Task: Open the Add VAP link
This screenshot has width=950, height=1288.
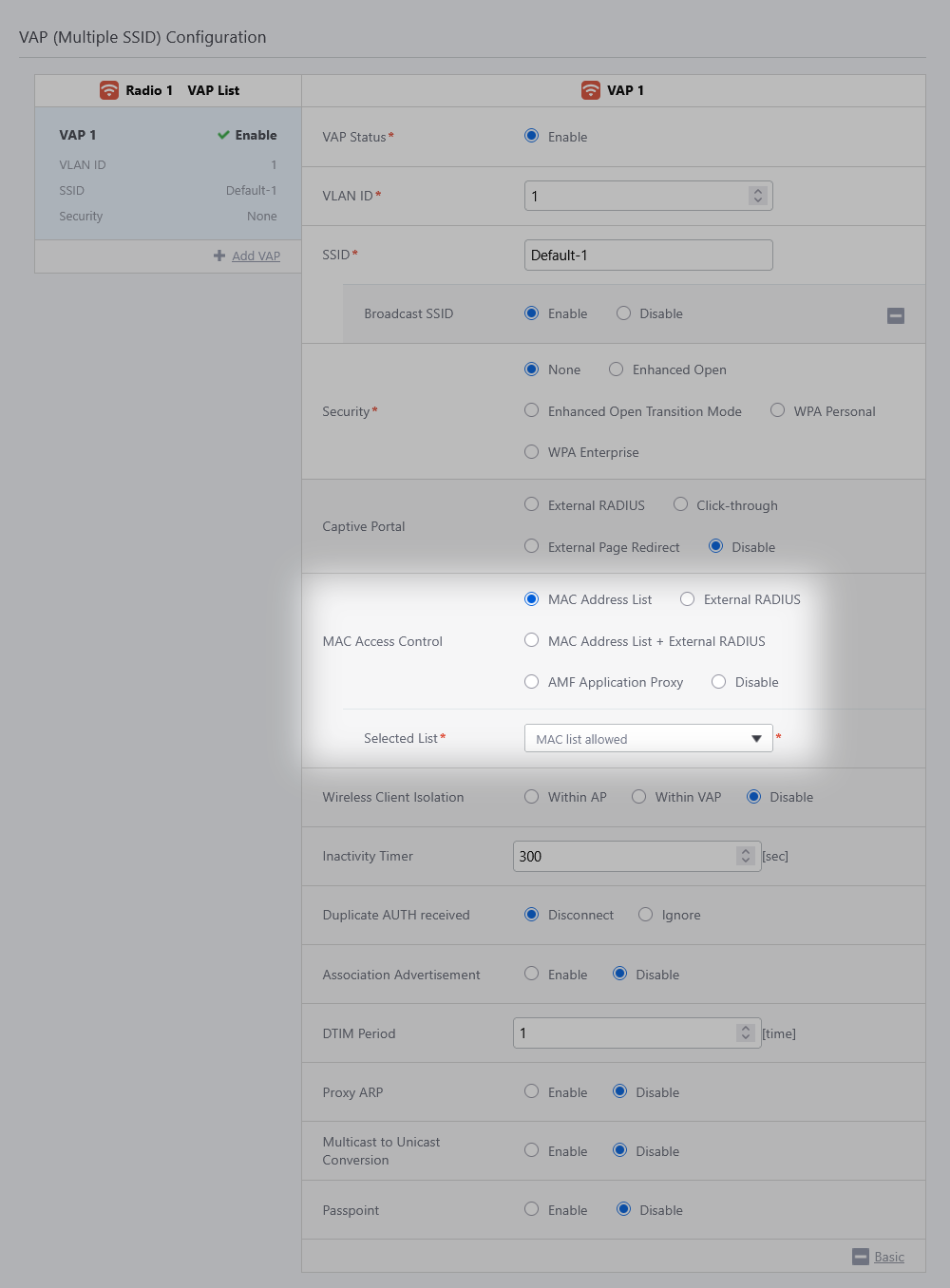Action: pyautogui.click(x=256, y=256)
